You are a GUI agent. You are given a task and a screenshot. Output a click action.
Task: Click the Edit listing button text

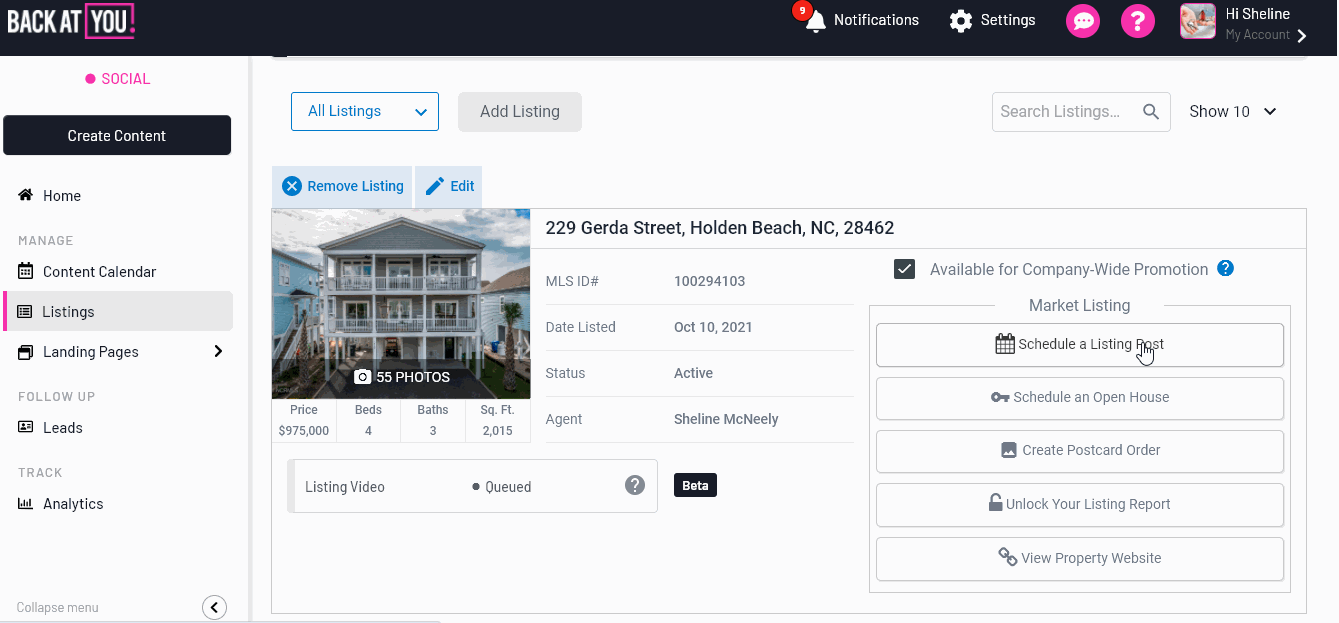[x=462, y=186]
